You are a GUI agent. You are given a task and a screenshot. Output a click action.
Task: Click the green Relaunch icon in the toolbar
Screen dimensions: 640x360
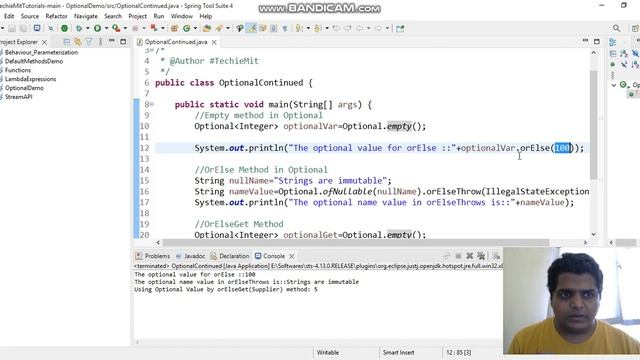coord(64,28)
